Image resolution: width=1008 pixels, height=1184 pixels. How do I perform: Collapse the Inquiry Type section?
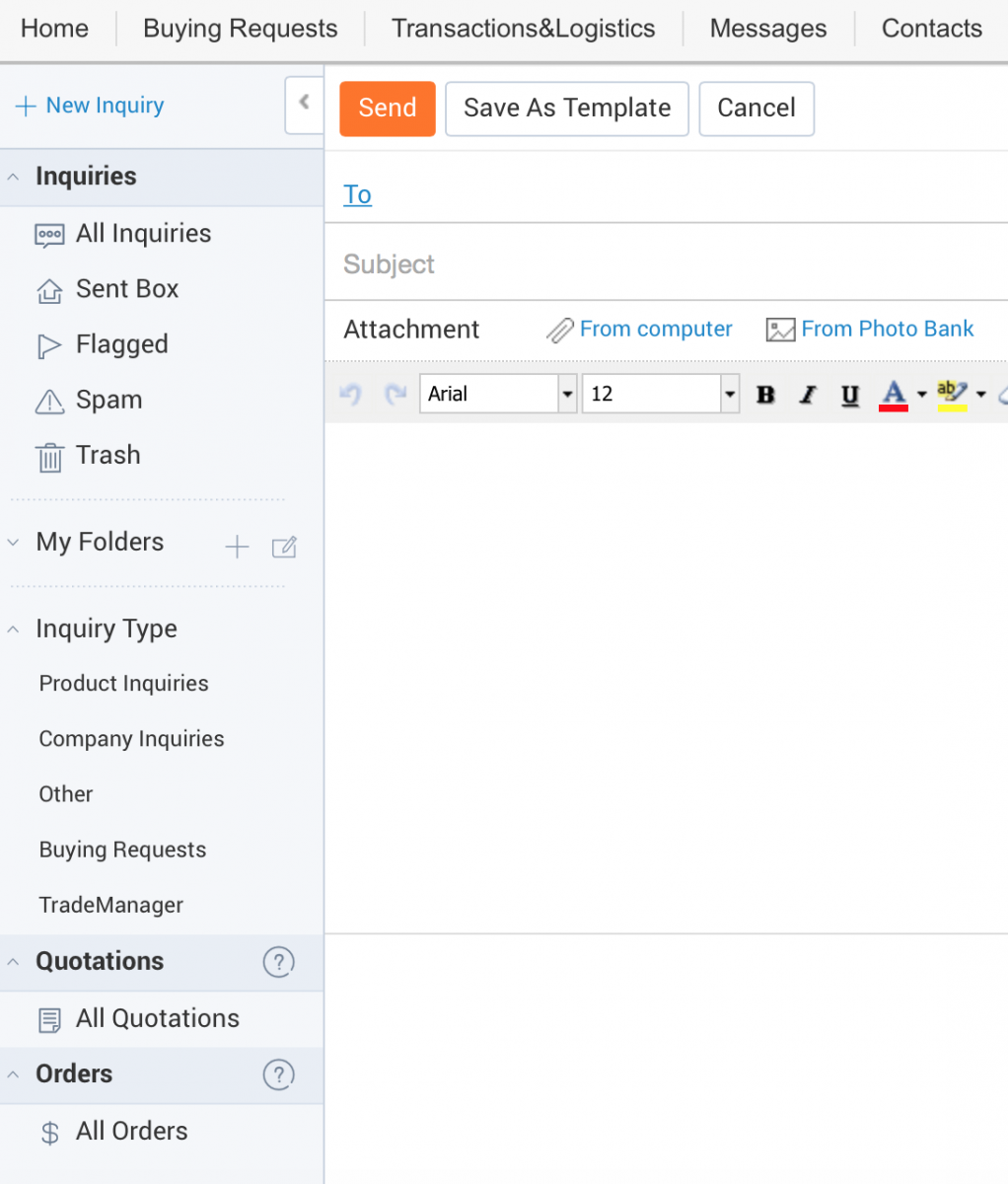point(14,629)
